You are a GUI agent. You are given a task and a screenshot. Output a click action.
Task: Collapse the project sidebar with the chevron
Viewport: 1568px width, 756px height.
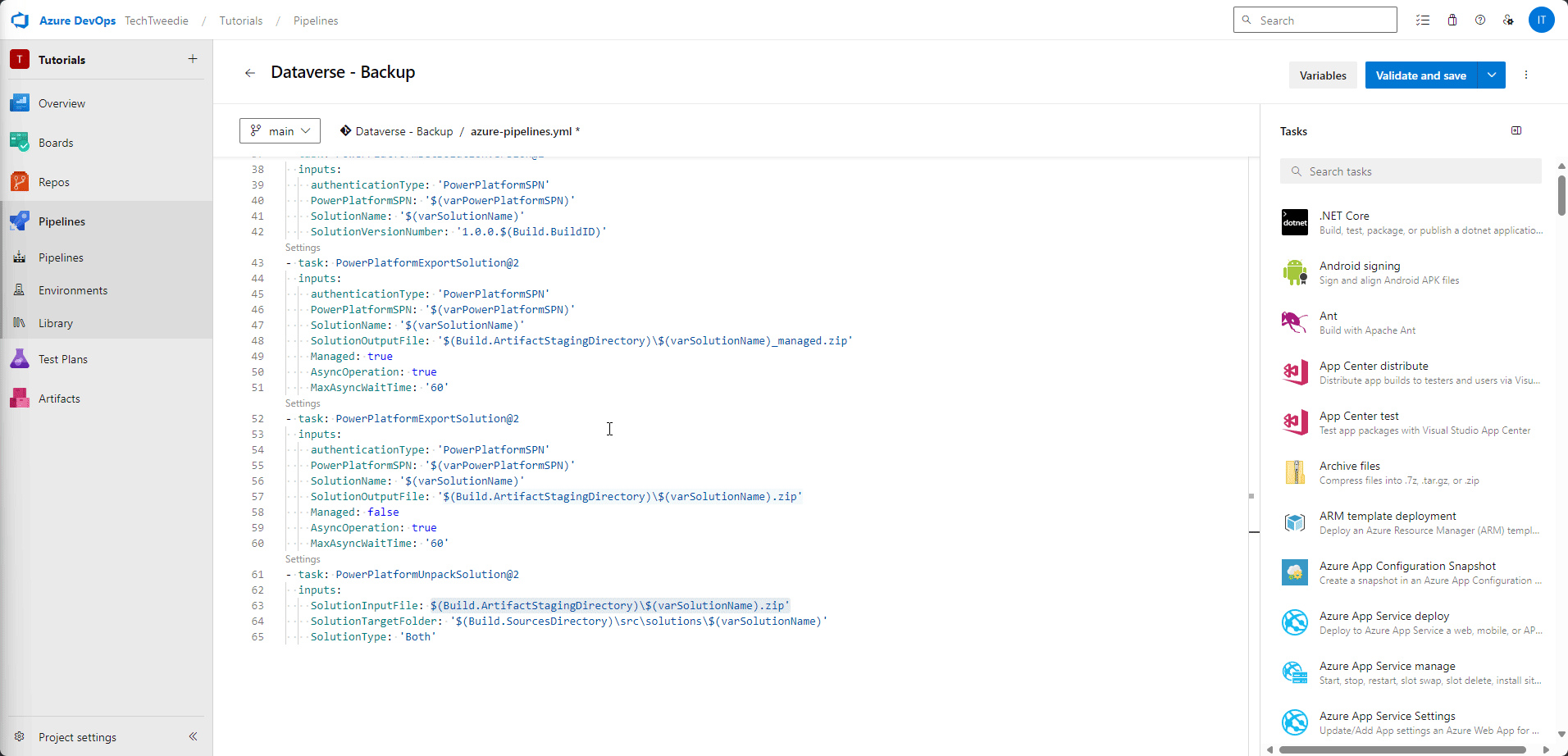tap(194, 736)
